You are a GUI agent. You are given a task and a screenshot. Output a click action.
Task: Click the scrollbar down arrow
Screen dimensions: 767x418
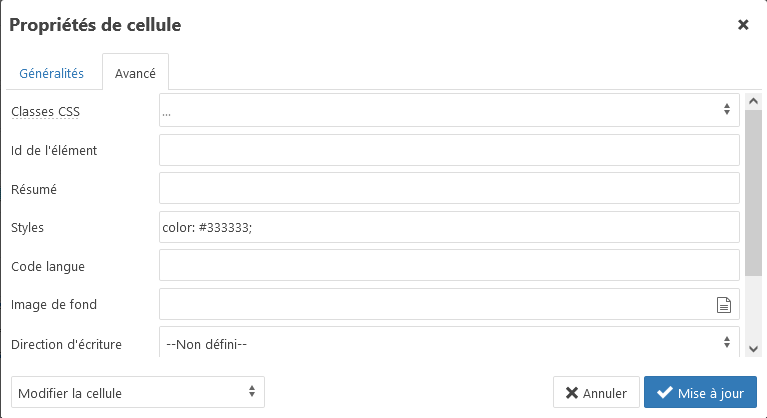[x=754, y=347]
